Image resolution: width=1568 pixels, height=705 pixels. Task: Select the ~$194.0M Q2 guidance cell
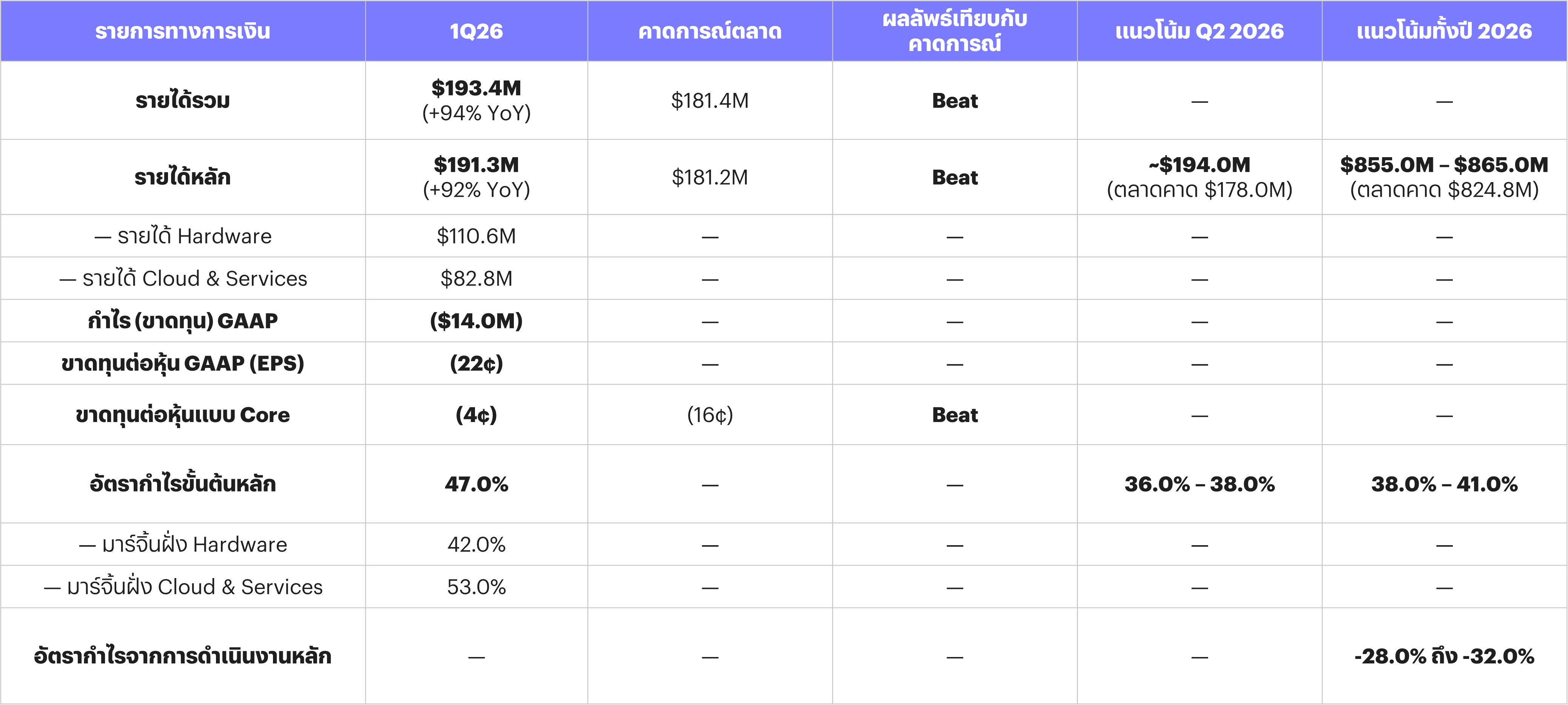pos(1199,177)
